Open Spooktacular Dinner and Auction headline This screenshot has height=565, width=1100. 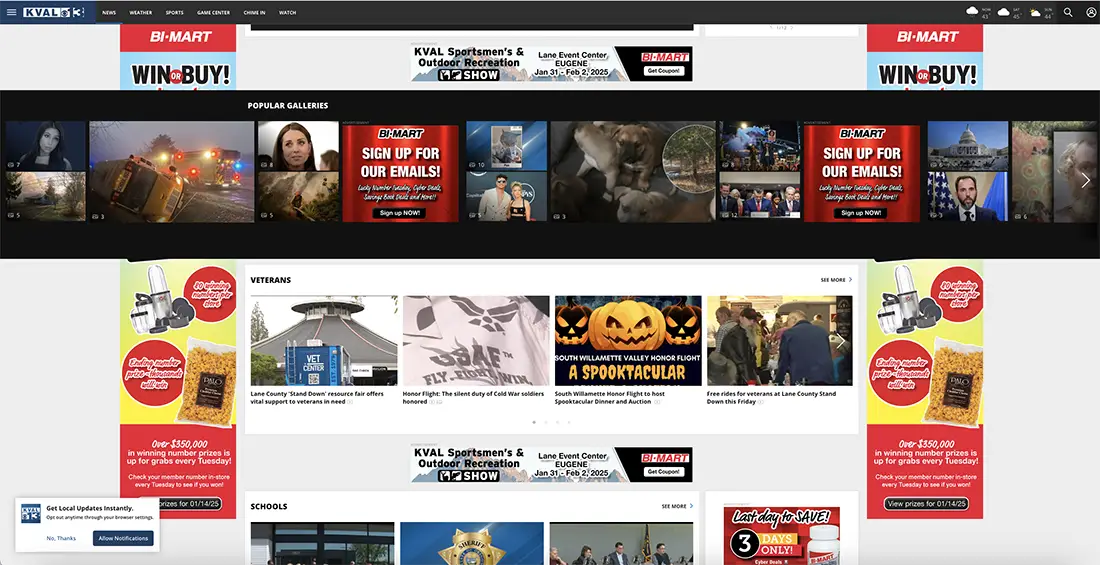click(x=610, y=398)
